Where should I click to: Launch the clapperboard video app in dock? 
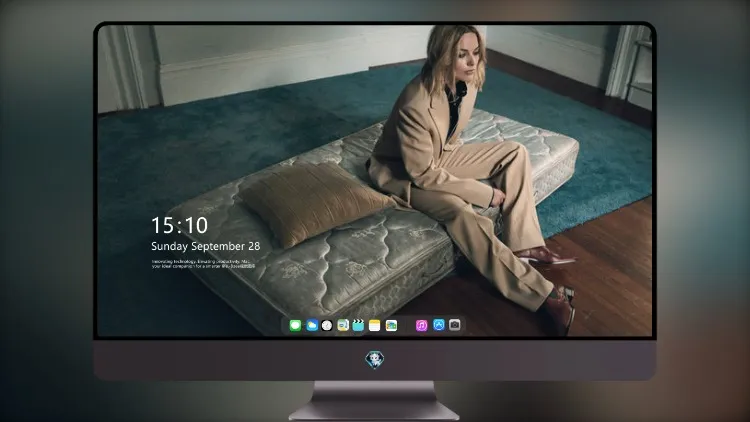click(358, 326)
